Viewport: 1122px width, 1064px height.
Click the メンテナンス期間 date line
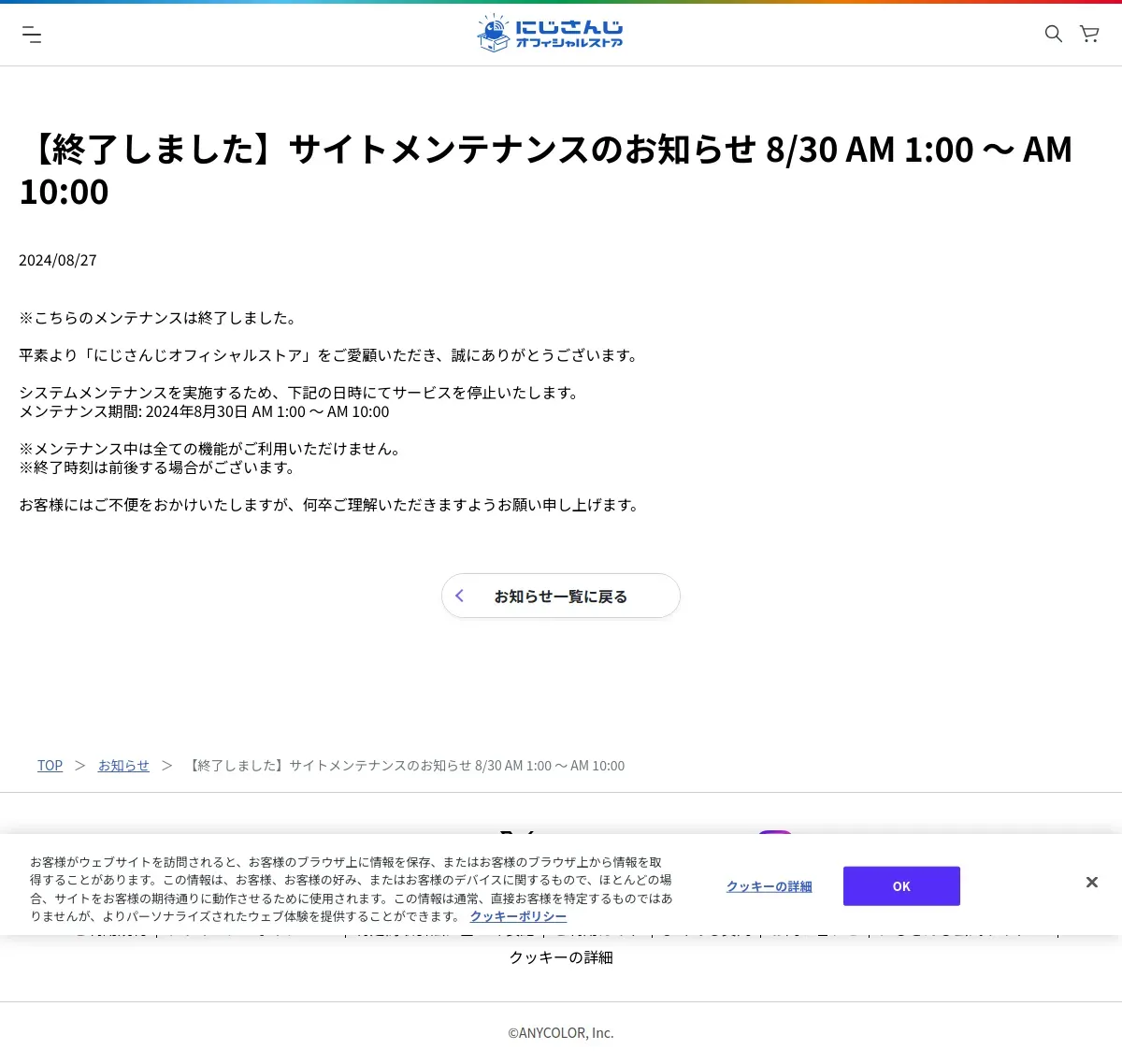(204, 411)
